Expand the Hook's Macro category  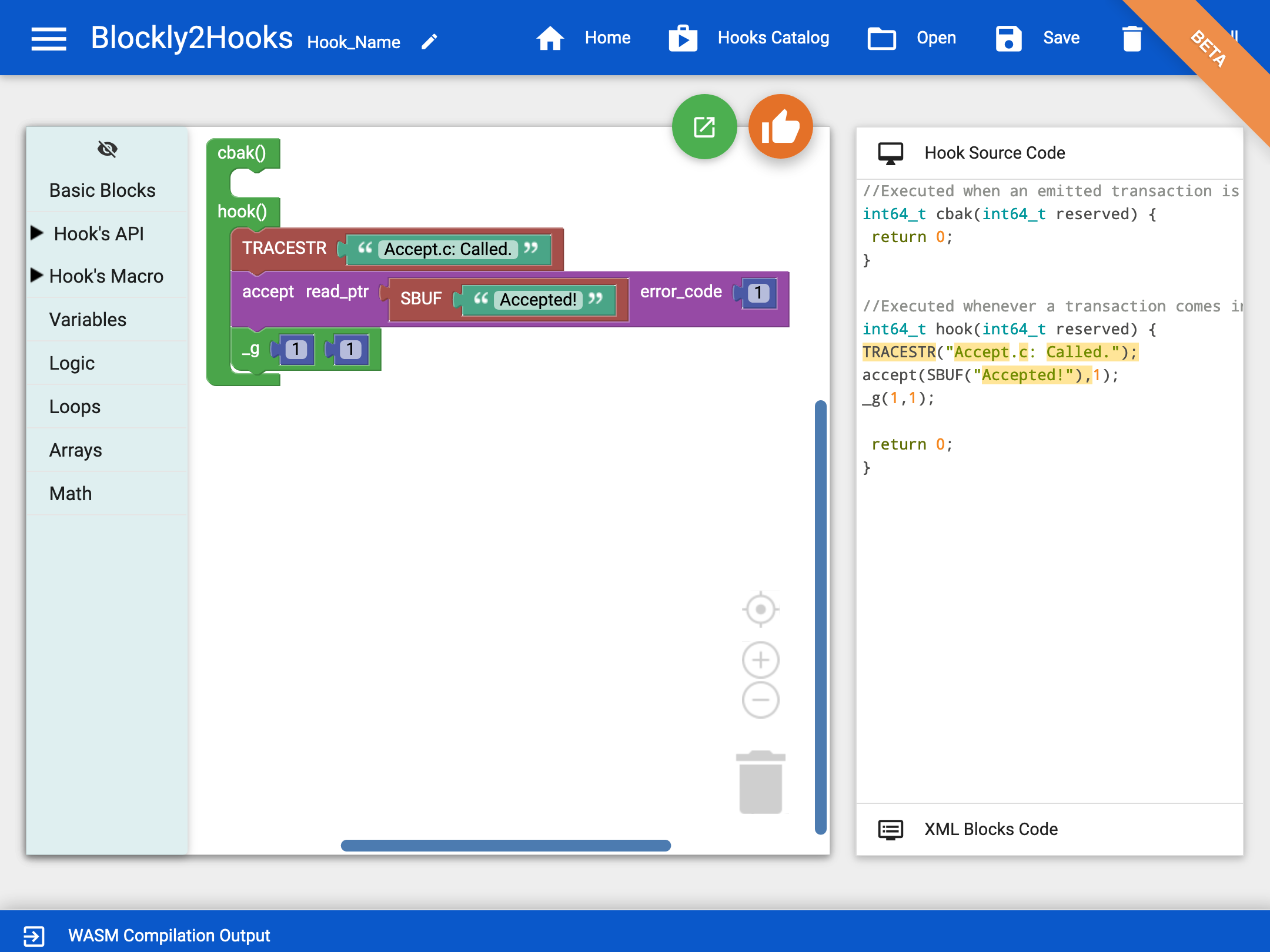click(x=106, y=276)
